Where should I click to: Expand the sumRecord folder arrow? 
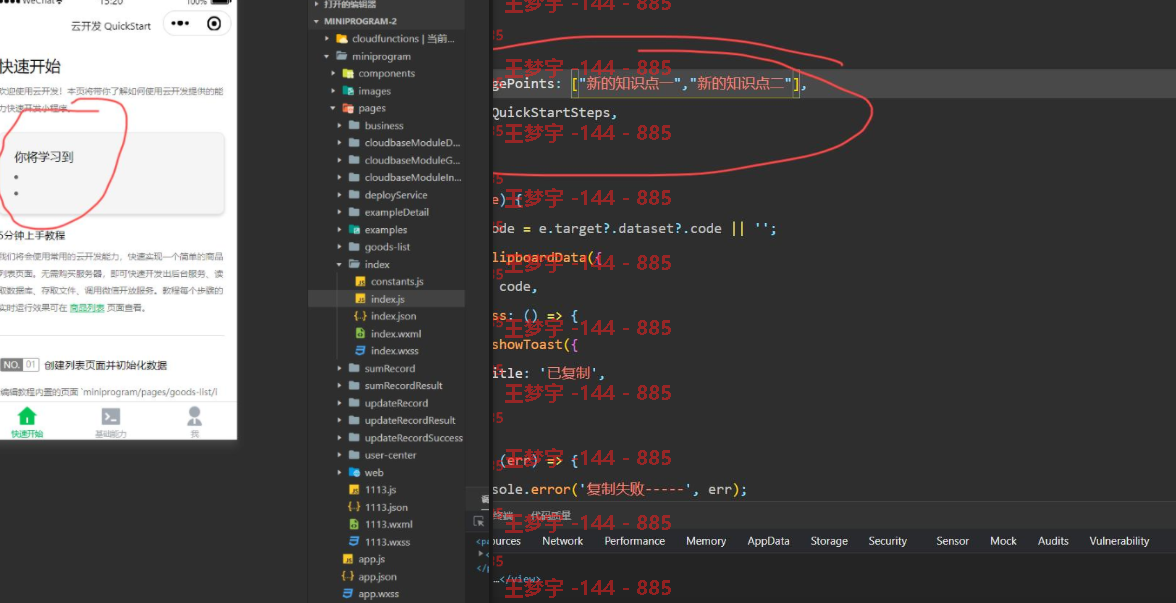coord(339,368)
